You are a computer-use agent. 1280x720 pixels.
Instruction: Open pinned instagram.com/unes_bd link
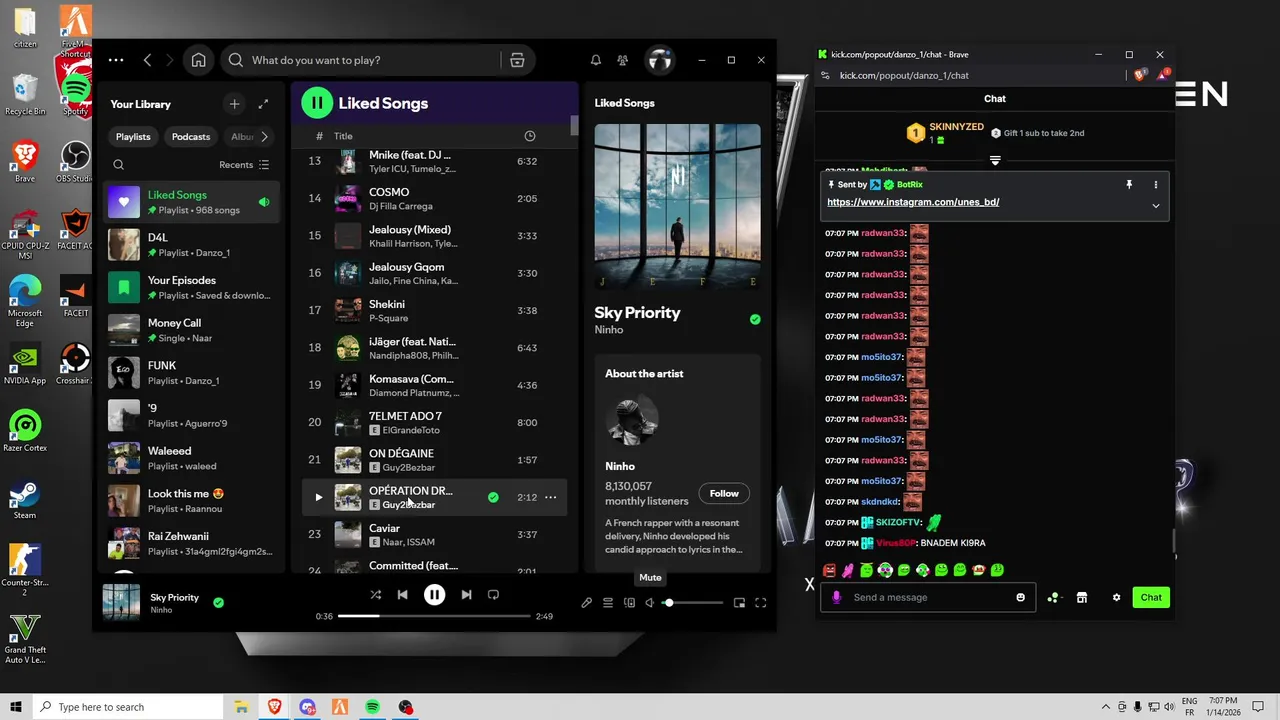coord(913,202)
